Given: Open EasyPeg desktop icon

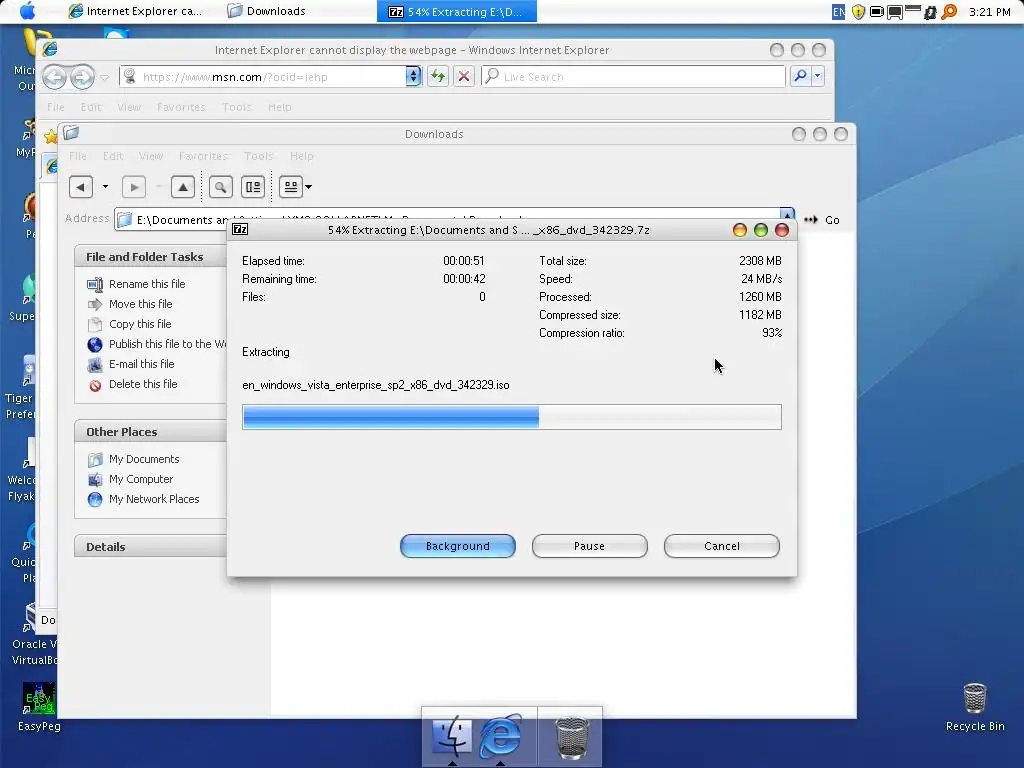Looking at the screenshot, I should point(39,707).
